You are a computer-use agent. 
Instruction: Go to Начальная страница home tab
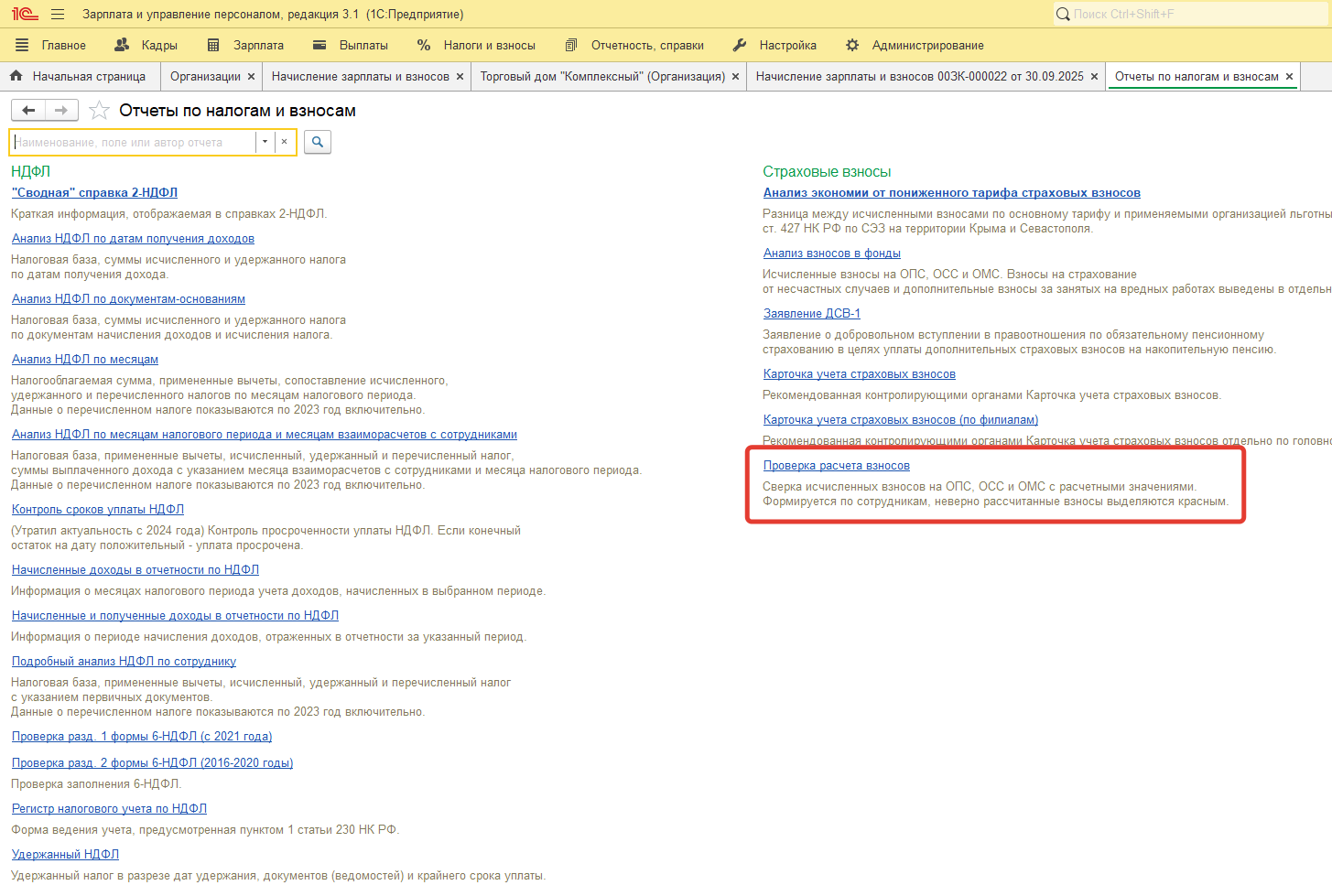tap(79, 77)
